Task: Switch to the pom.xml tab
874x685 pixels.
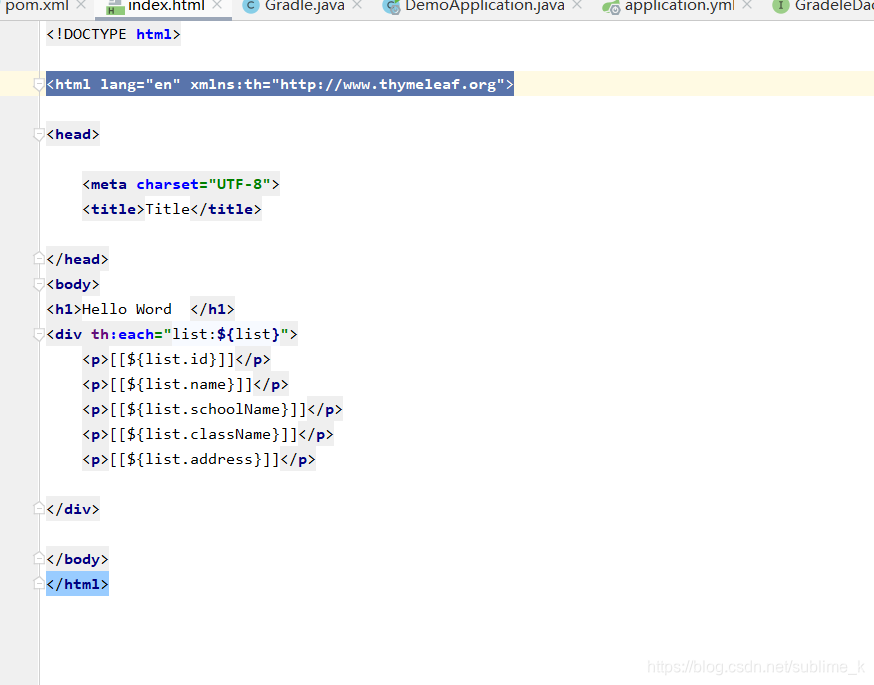Action: click(x=37, y=6)
